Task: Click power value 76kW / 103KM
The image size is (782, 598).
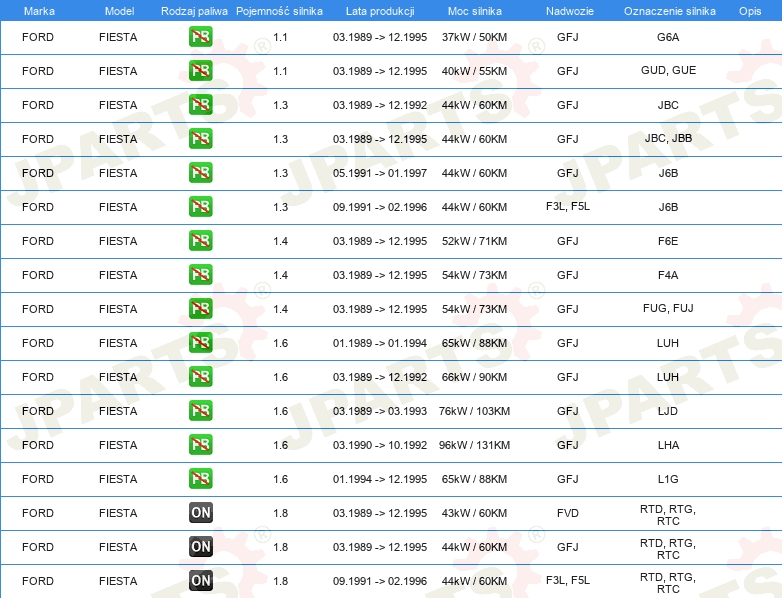Action: 474,411
